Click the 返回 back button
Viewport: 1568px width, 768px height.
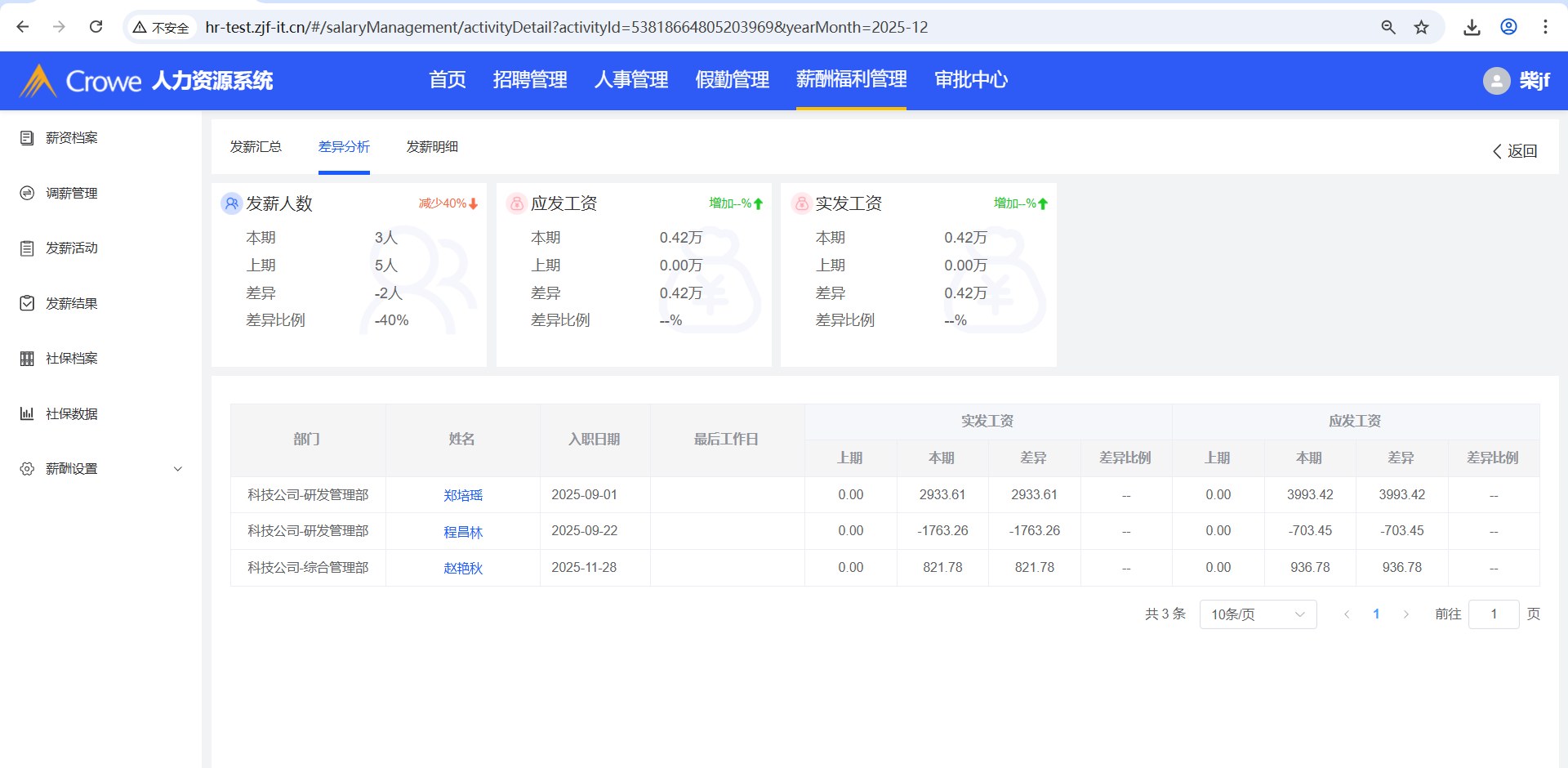(x=1515, y=151)
